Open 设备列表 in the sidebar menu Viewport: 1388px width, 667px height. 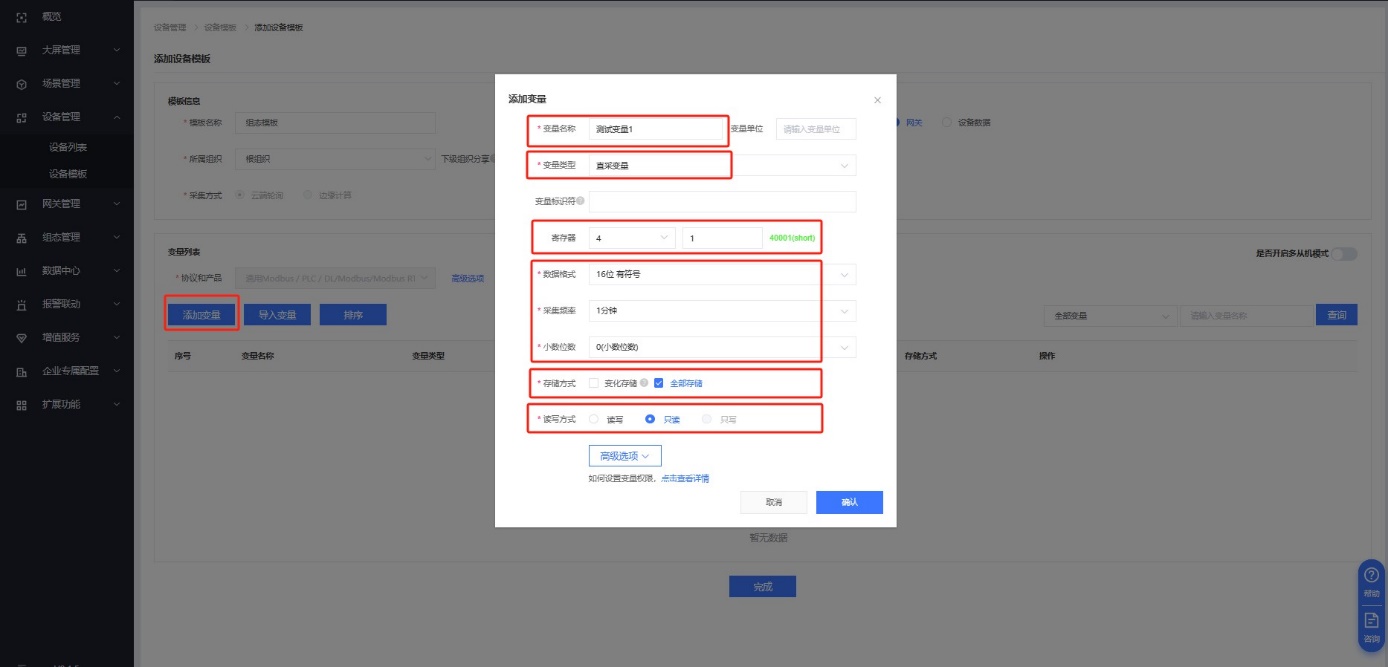(x=68, y=147)
